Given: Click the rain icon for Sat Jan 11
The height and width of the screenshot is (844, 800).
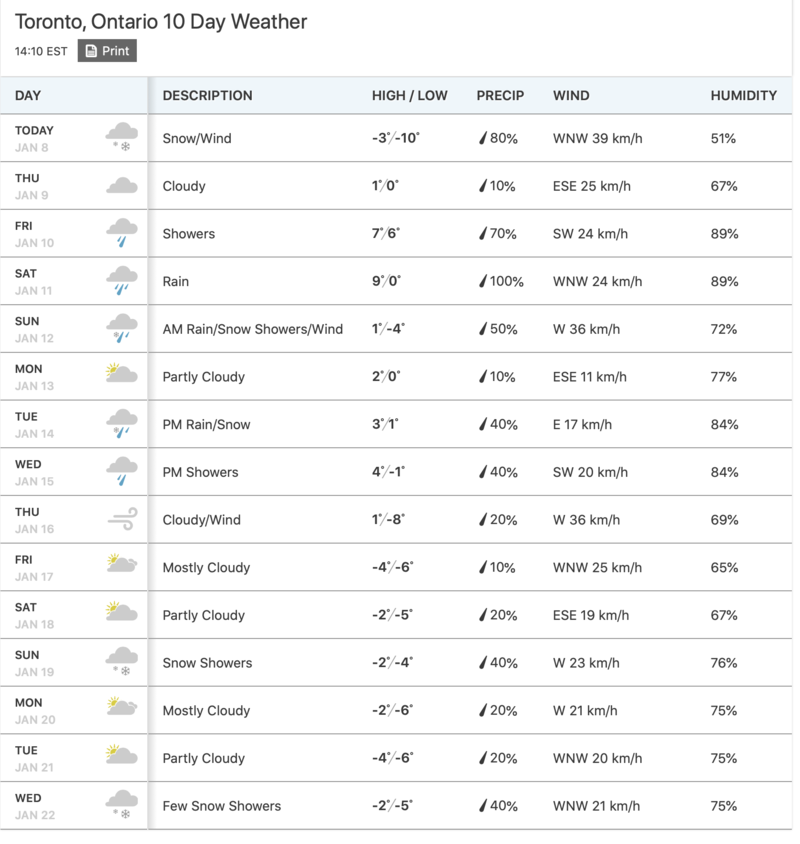Looking at the screenshot, I should 122,281.
